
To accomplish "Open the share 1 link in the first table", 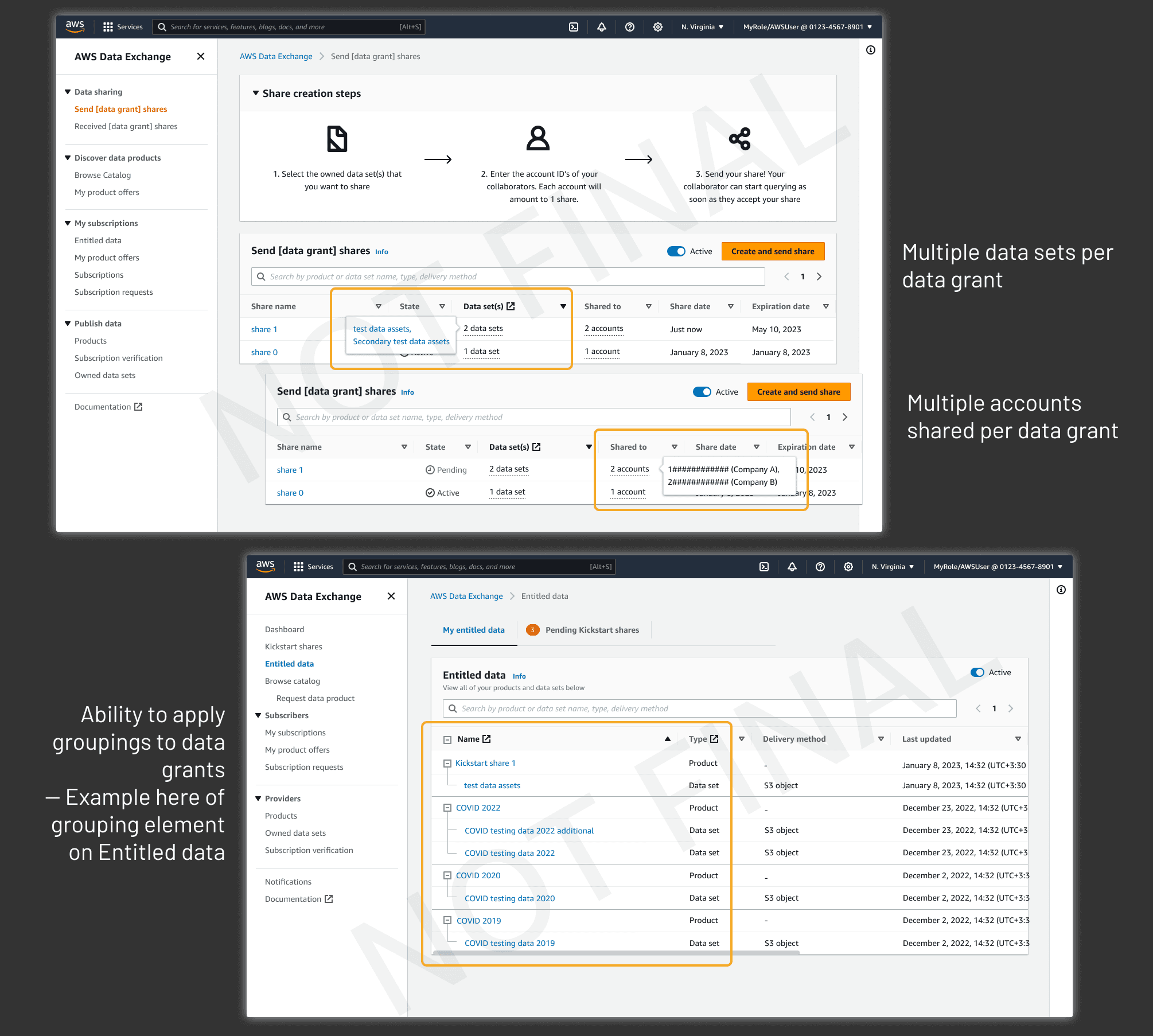I will point(264,329).
